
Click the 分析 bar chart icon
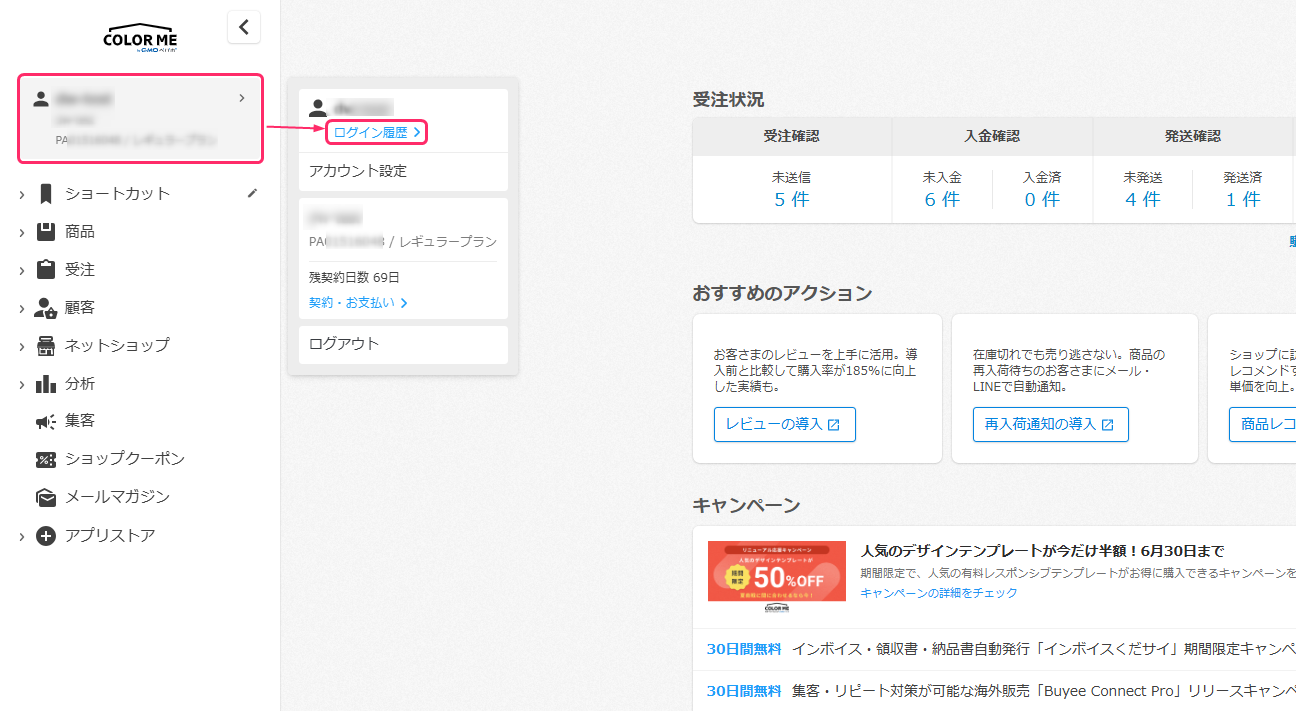click(x=46, y=384)
